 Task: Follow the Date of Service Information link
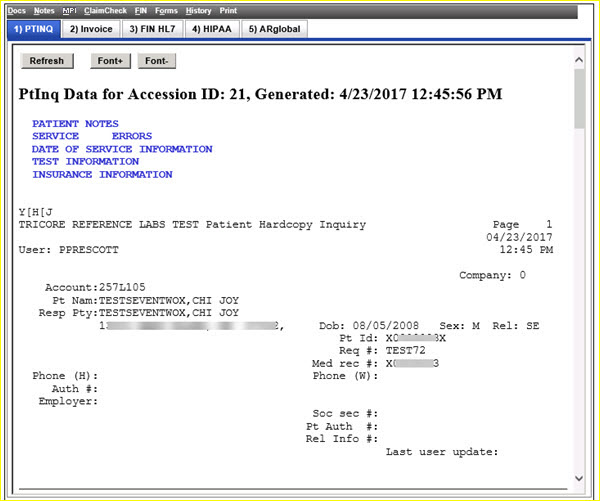(x=122, y=149)
